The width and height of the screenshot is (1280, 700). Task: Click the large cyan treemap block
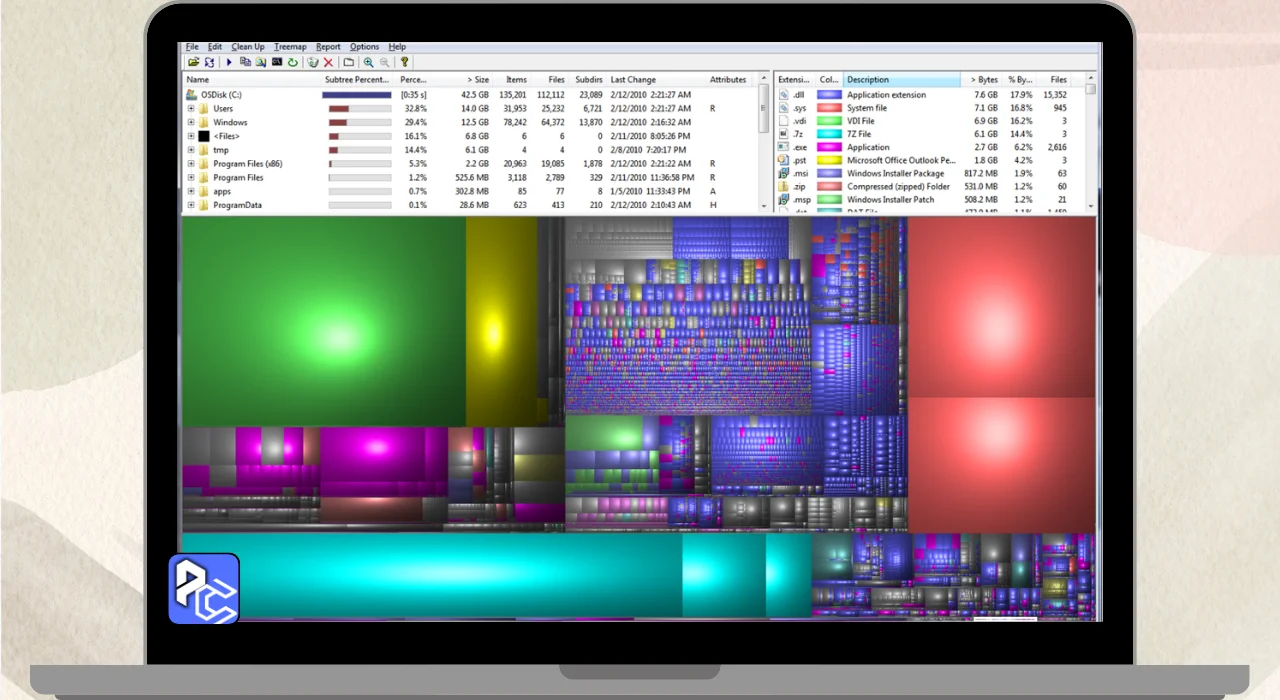432,576
